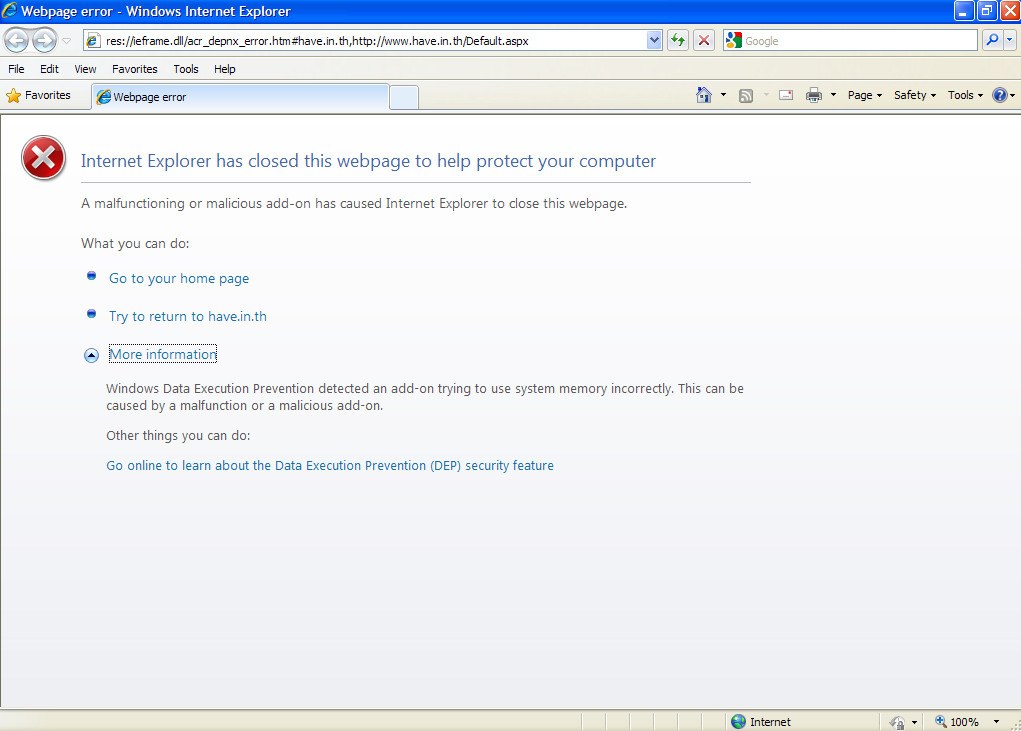Click the search magnifier button

(992, 40)
